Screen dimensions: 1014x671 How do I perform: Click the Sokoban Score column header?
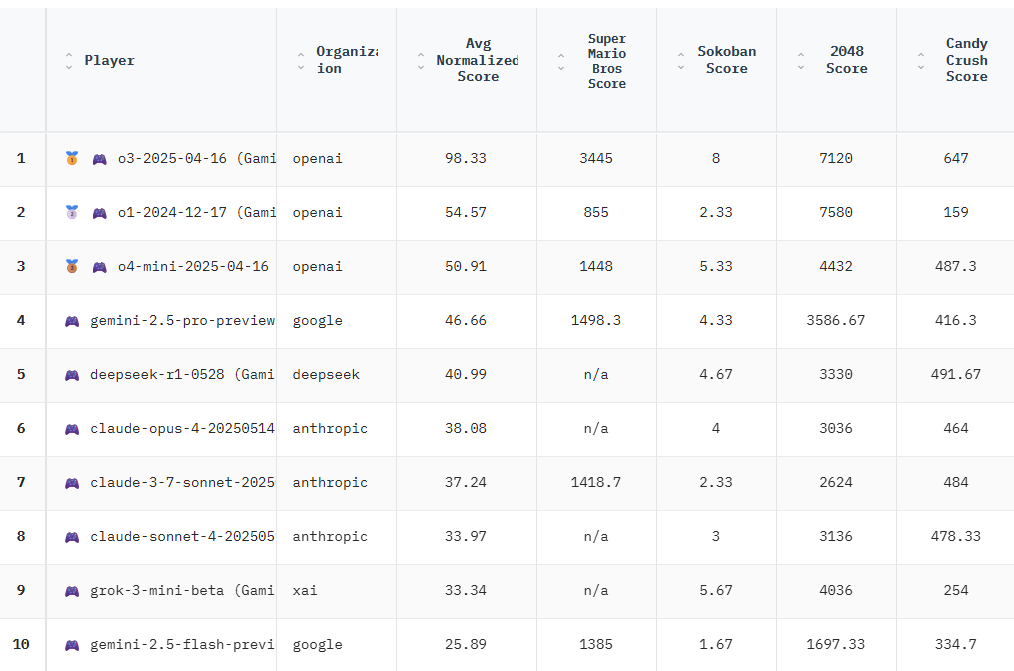pos(726,61)
